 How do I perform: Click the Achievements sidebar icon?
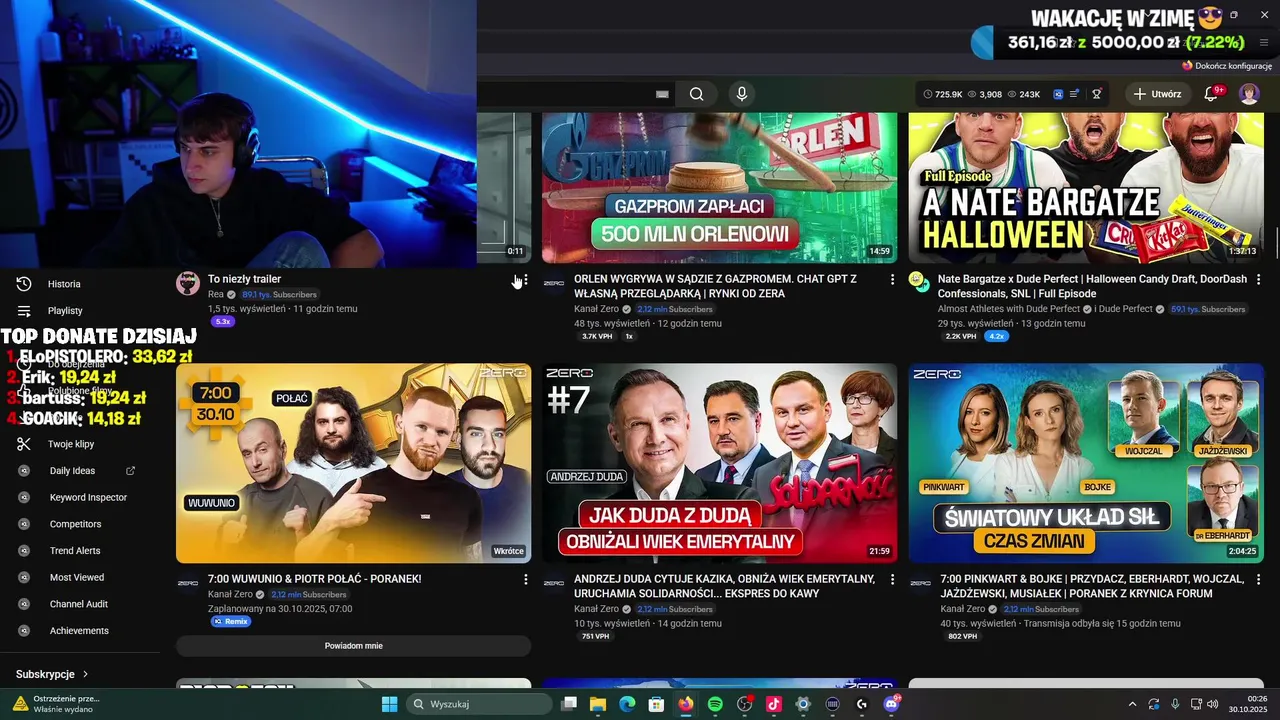tap(24, 631)
